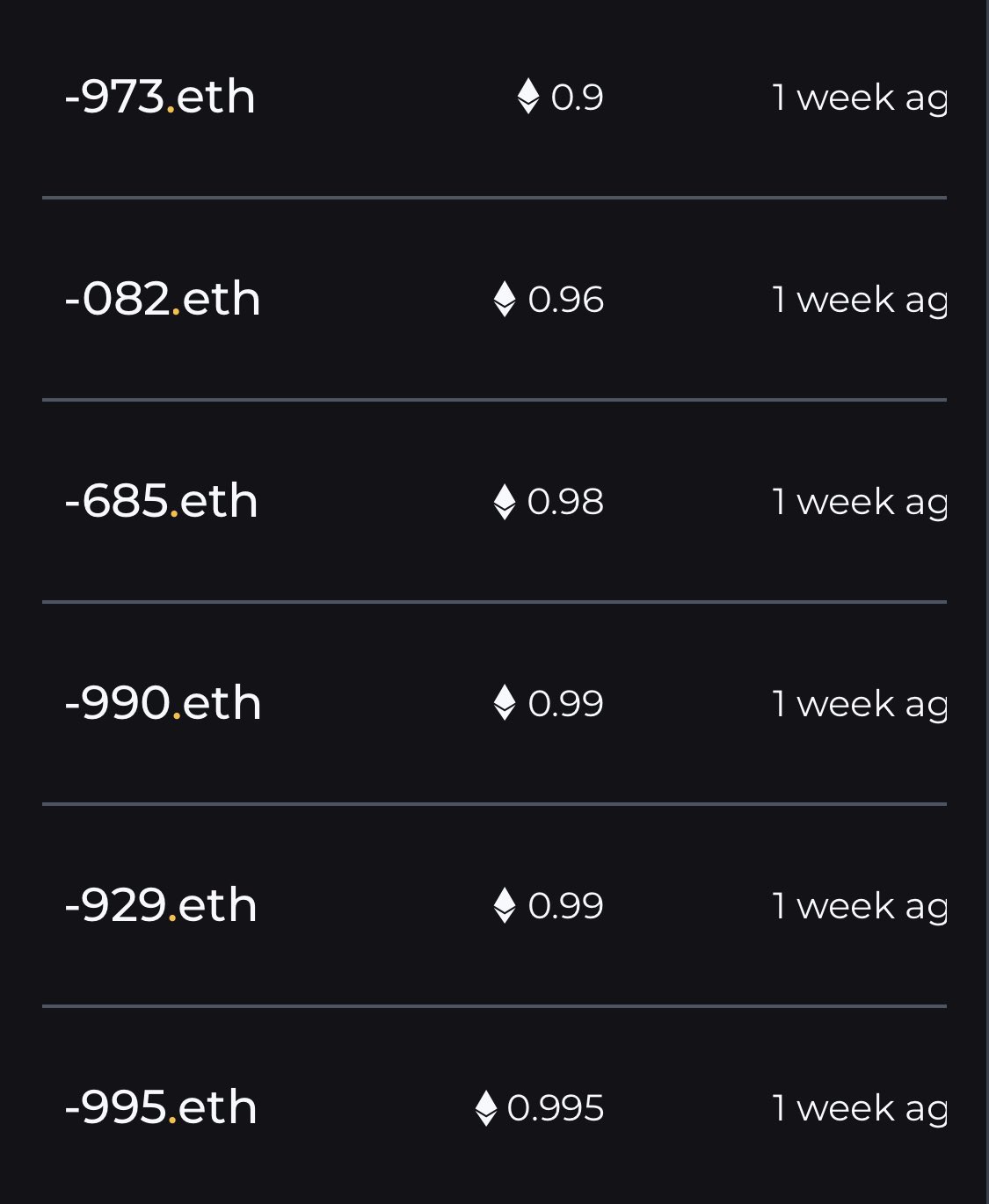Click the Ethereum icon beside 0.98
989x1204 pixels.
(505, 501)
